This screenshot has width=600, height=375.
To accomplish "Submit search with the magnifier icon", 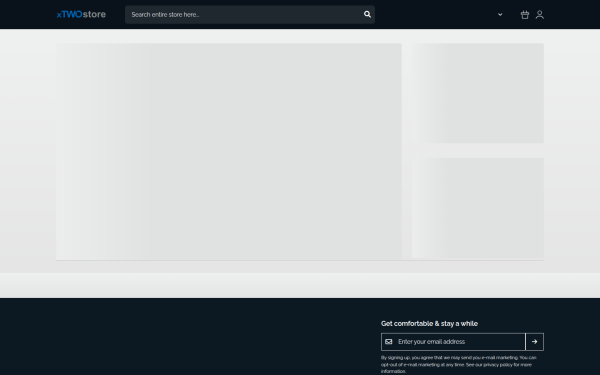I will pyautogui.click(x=367, y=15).
